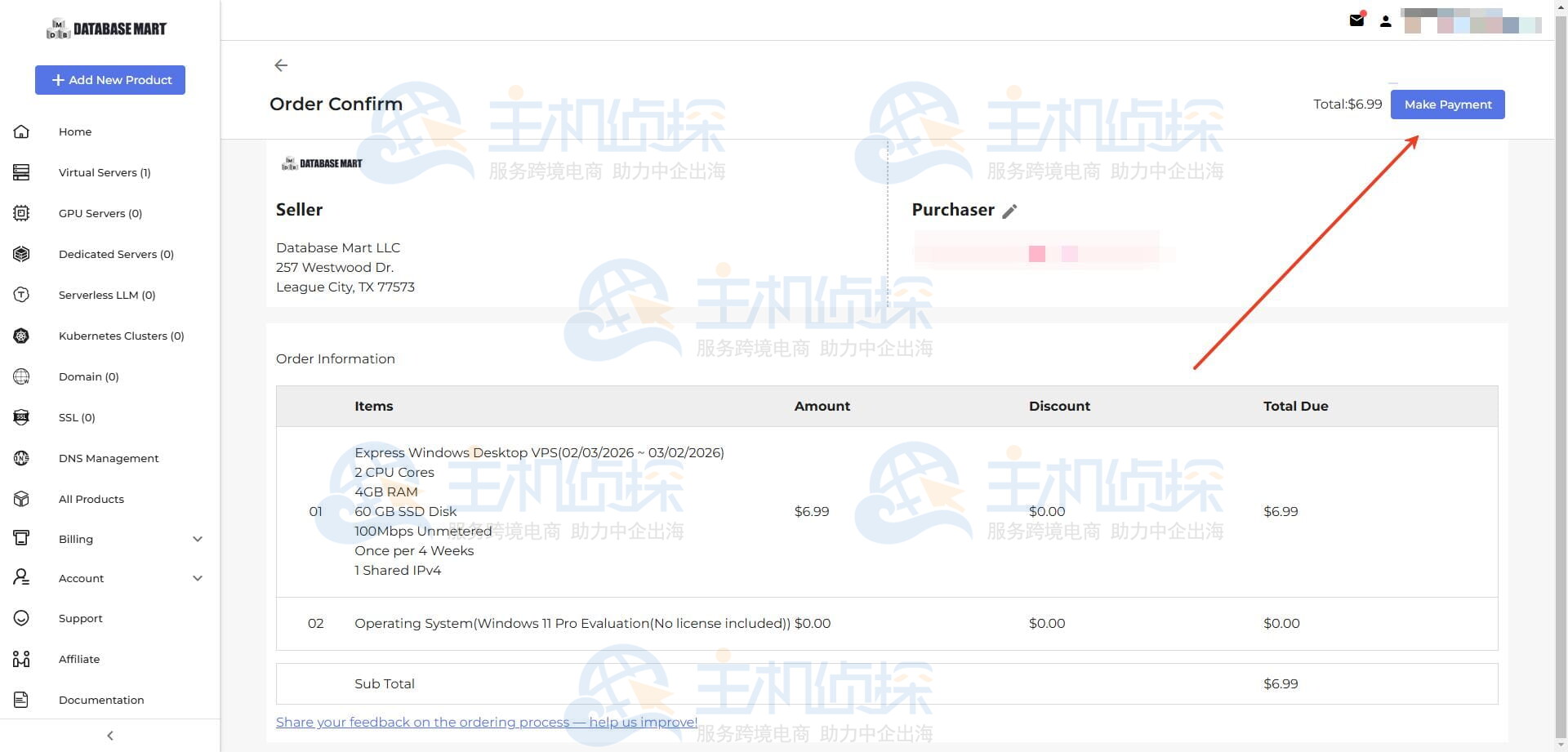Open the ordering feedback link

point(486,722)
